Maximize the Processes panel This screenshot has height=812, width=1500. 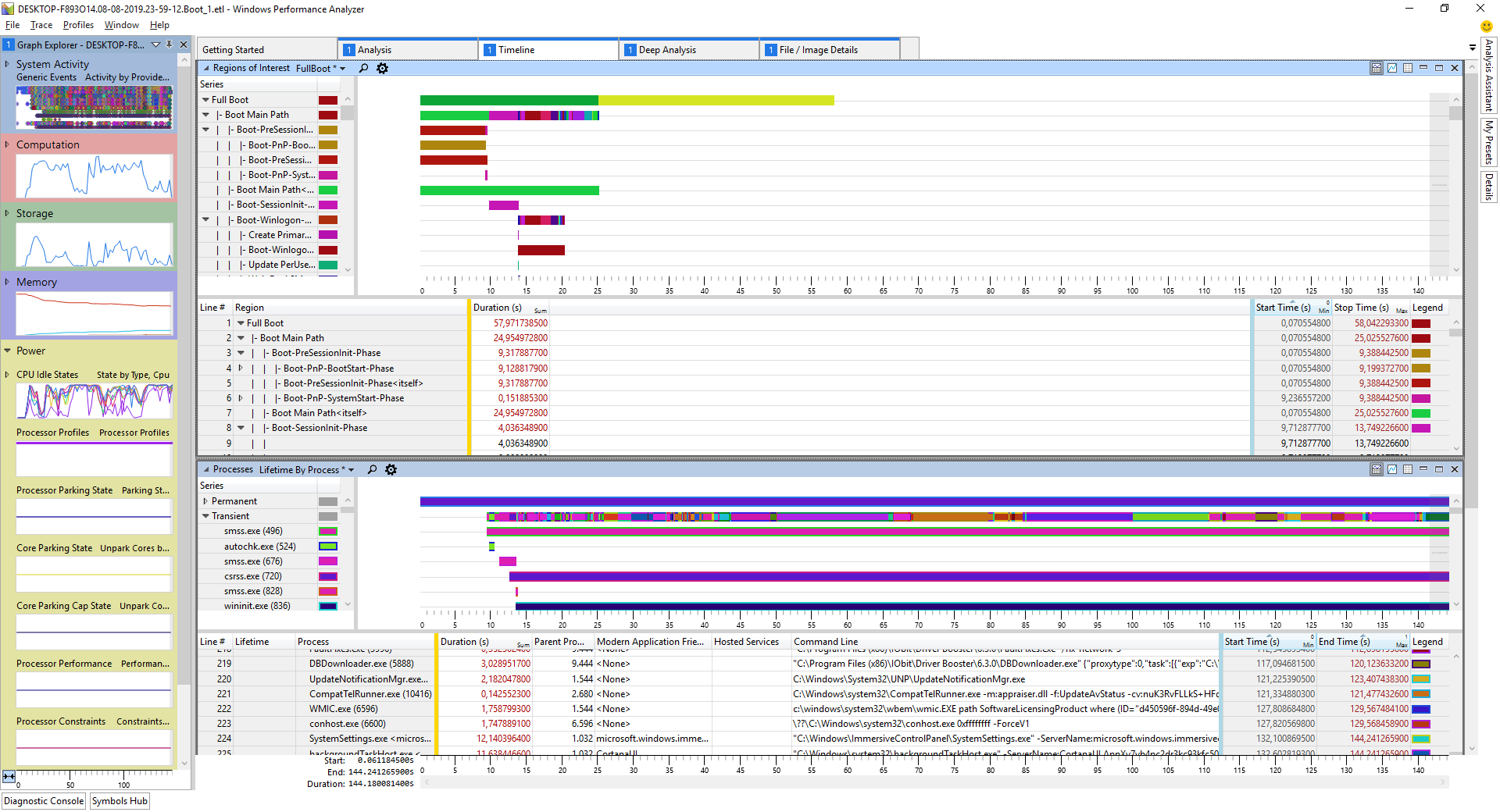pos(1439,469)
